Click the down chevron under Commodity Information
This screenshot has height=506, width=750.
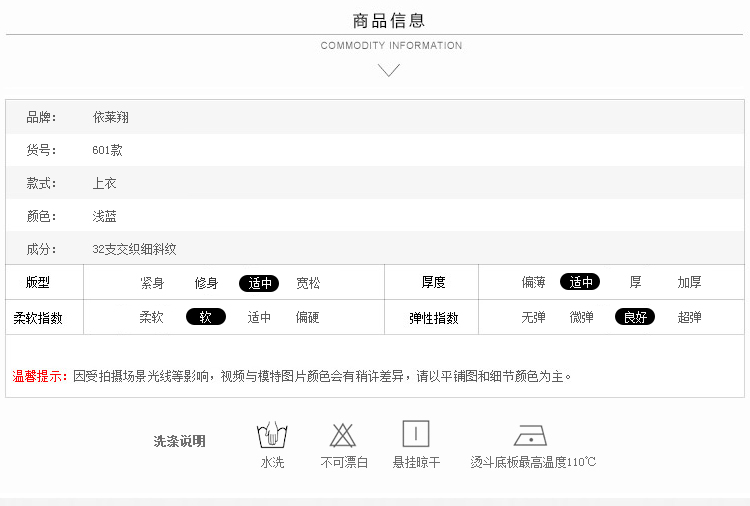coord(388,70)
